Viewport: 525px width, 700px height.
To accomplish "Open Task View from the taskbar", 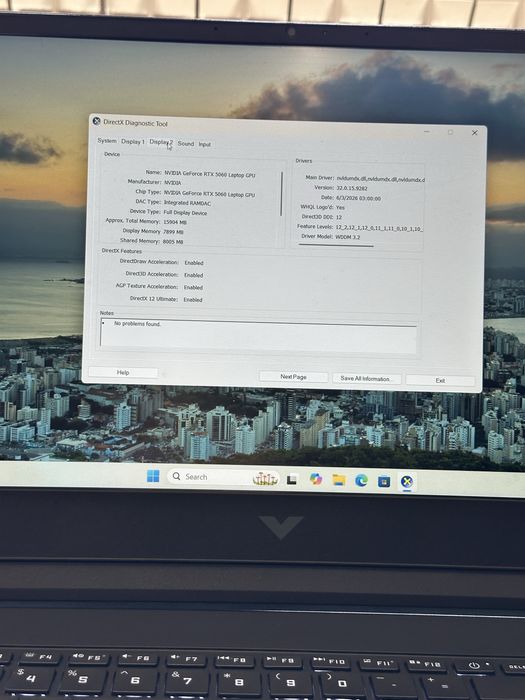I will point(292,479).
